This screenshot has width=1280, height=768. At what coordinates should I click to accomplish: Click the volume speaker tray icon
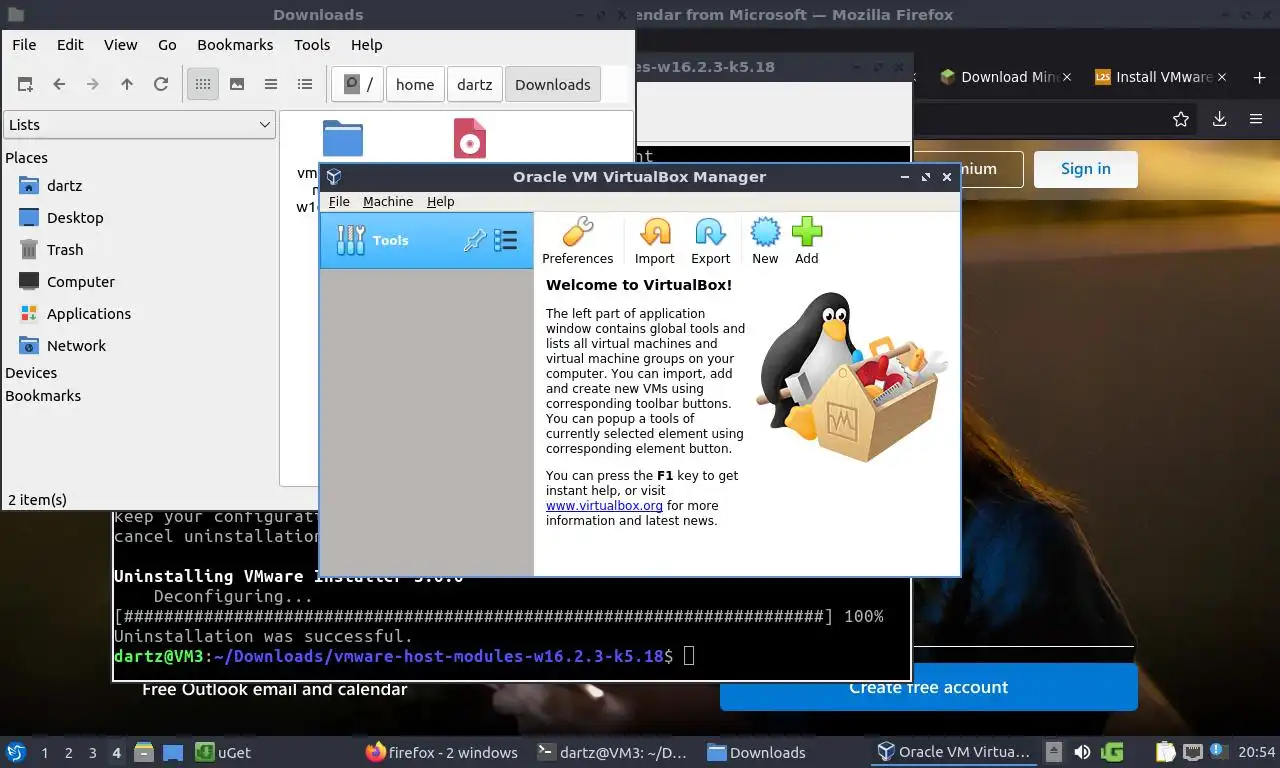1082,752
